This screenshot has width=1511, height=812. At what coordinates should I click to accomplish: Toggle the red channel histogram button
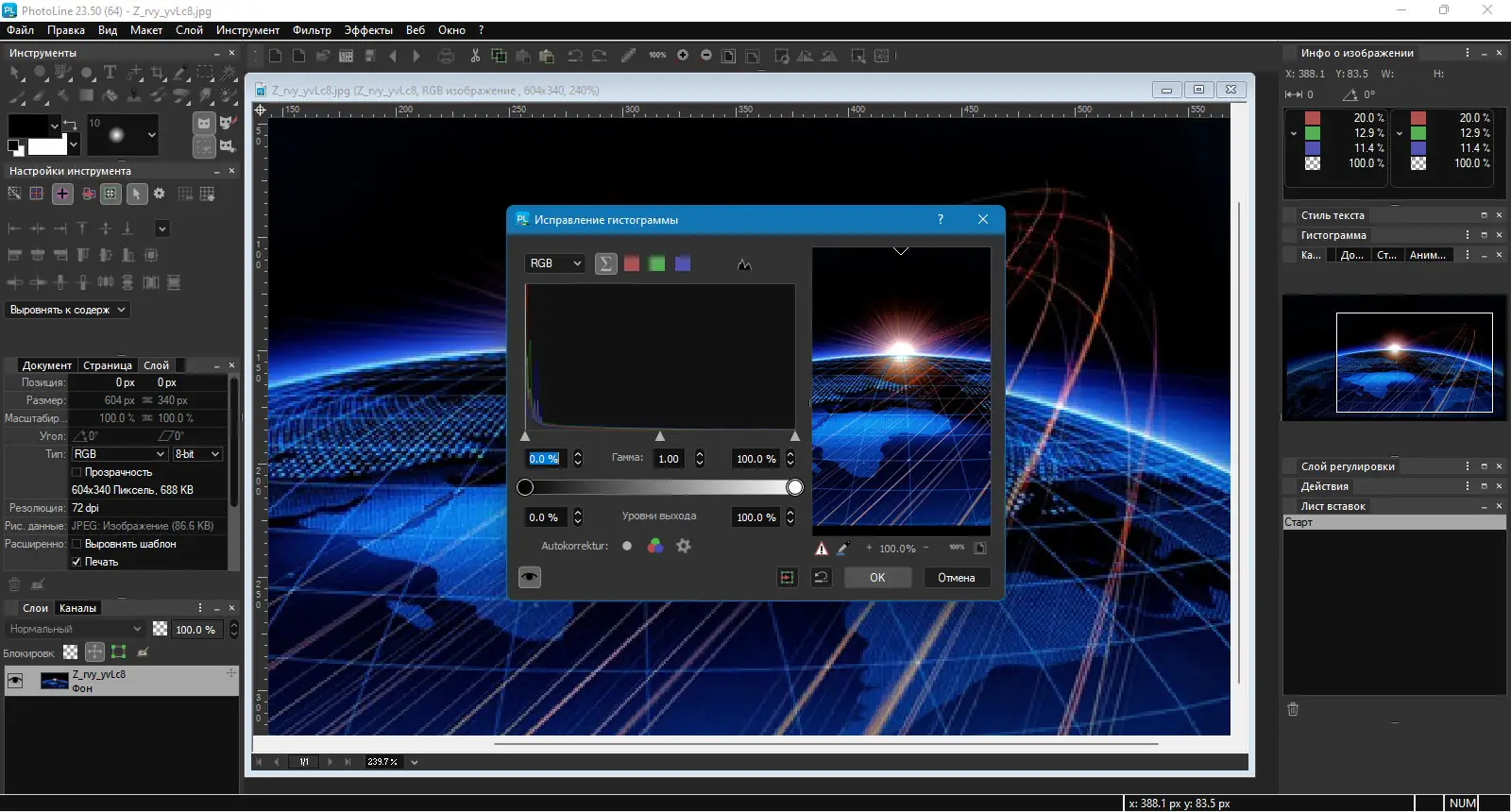[x=632, y=263]
